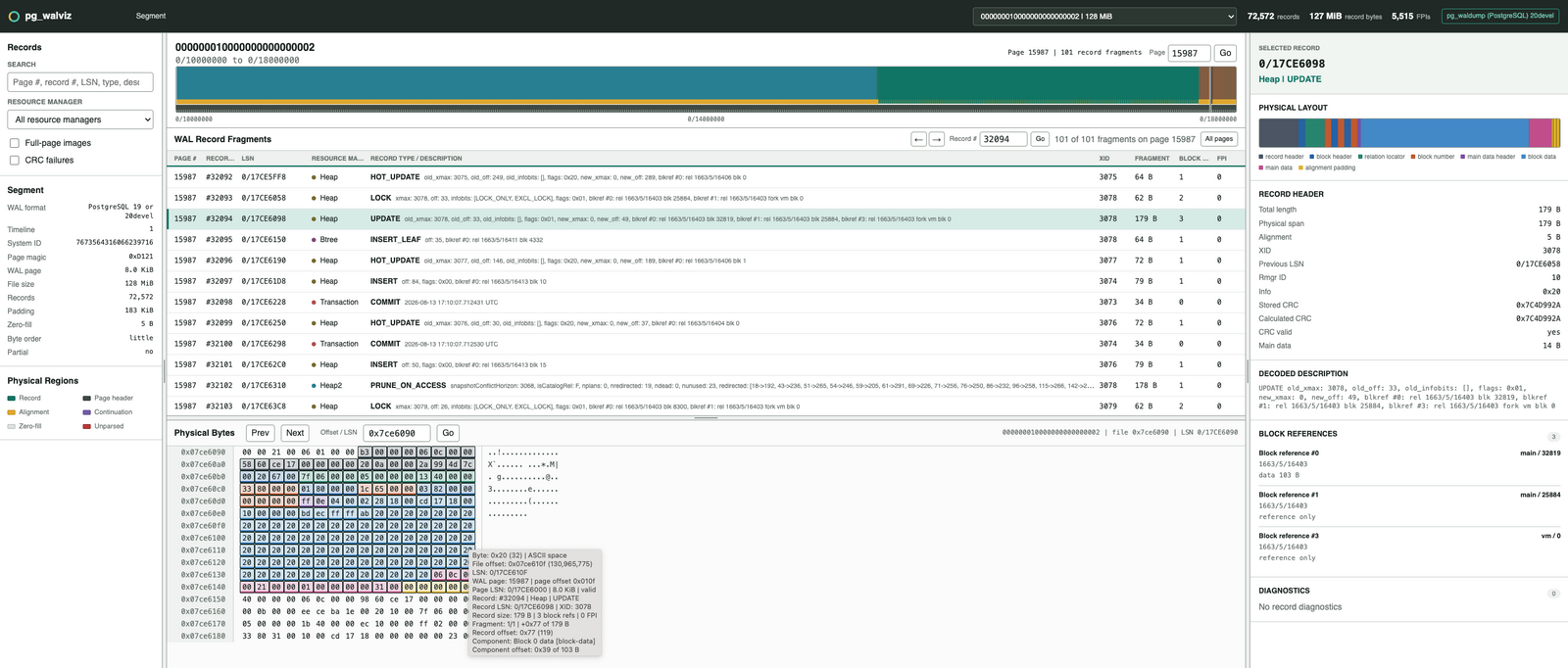This screenshot has width=1568, height=668.
Task: Click the dark gray record header layout segment
Action: pyautogui.click(x=1278, y=132)
